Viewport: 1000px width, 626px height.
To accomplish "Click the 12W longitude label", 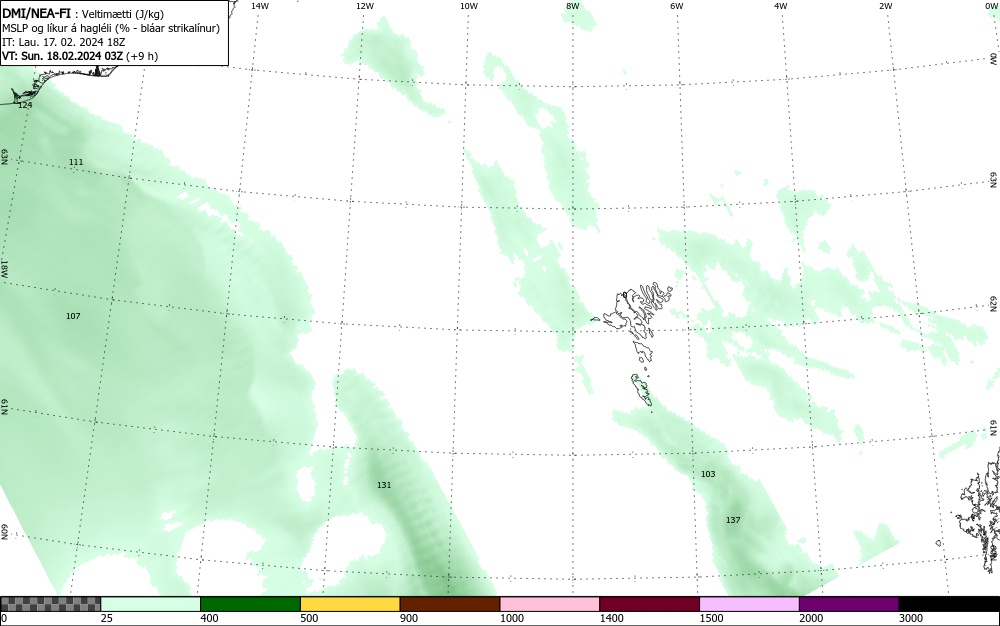I will 365,6.
